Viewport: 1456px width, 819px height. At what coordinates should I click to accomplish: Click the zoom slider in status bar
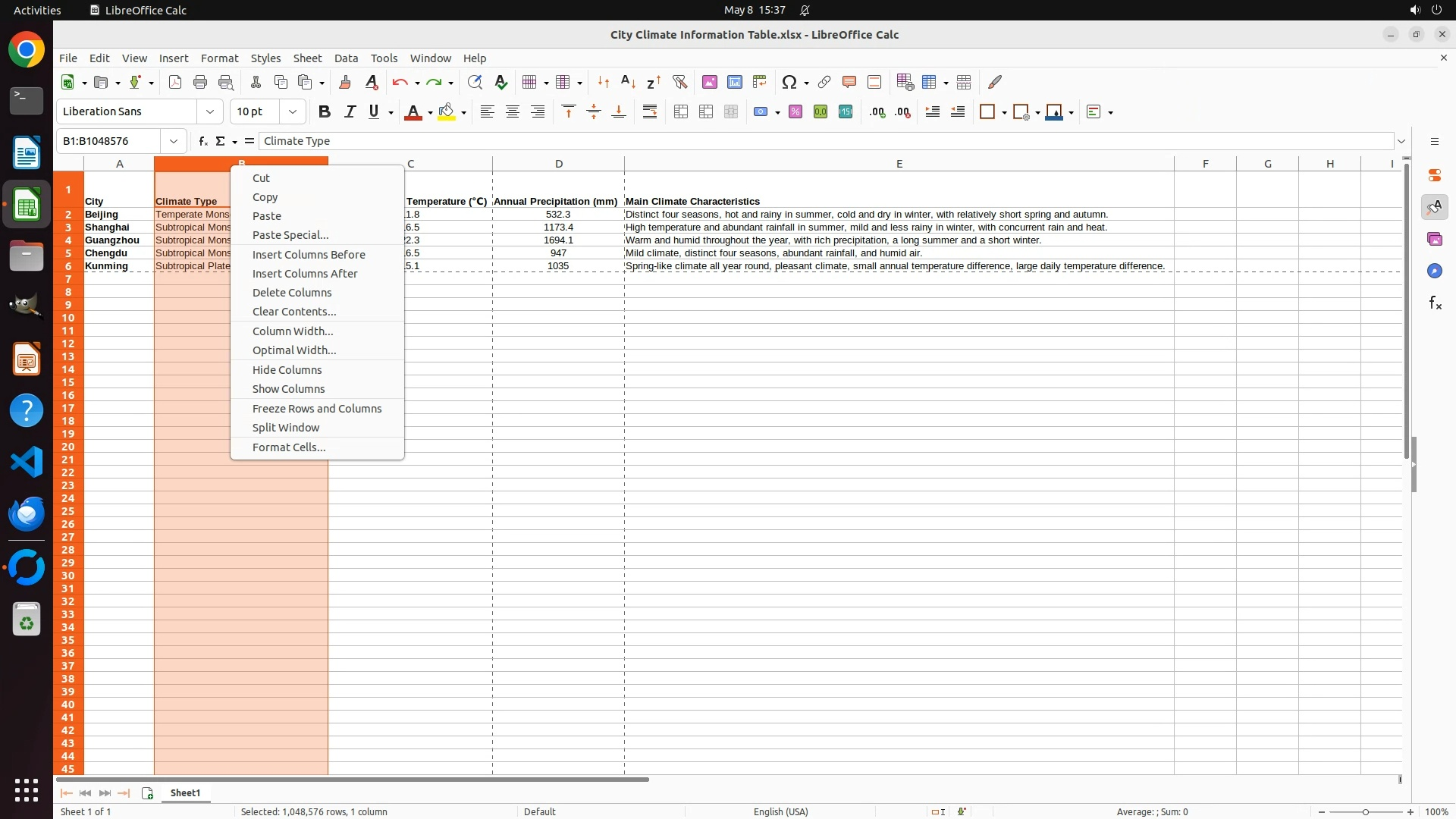pyautogui.click(x=1365, y=811)
